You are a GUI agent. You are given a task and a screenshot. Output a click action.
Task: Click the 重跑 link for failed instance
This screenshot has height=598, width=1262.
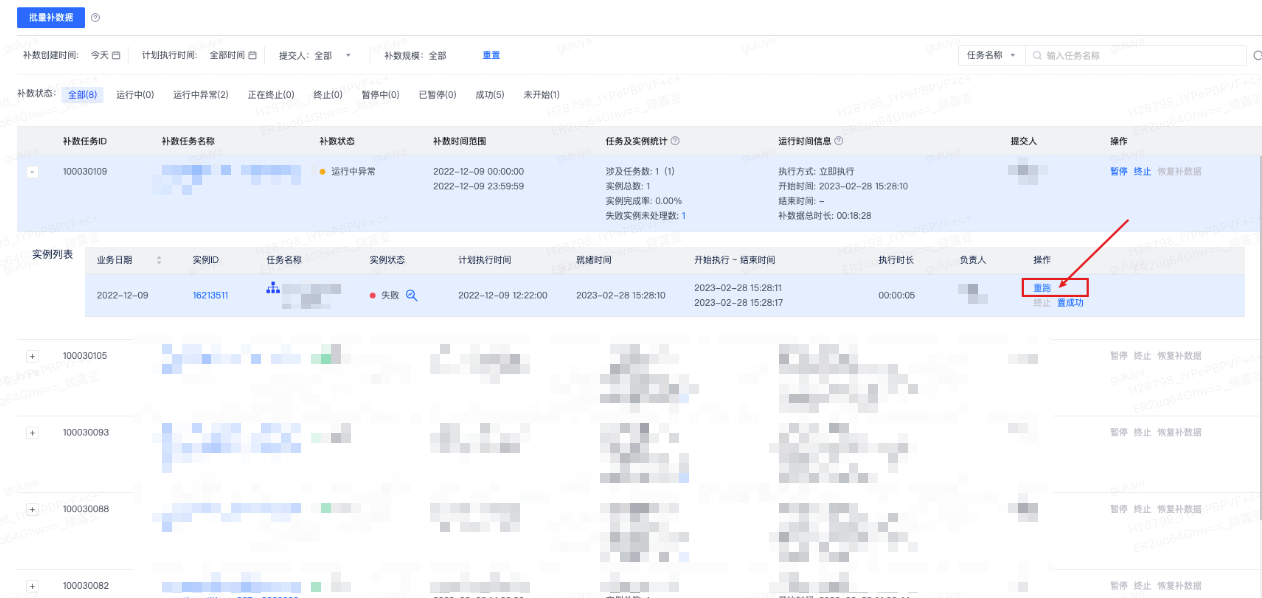coord(1042,288)
